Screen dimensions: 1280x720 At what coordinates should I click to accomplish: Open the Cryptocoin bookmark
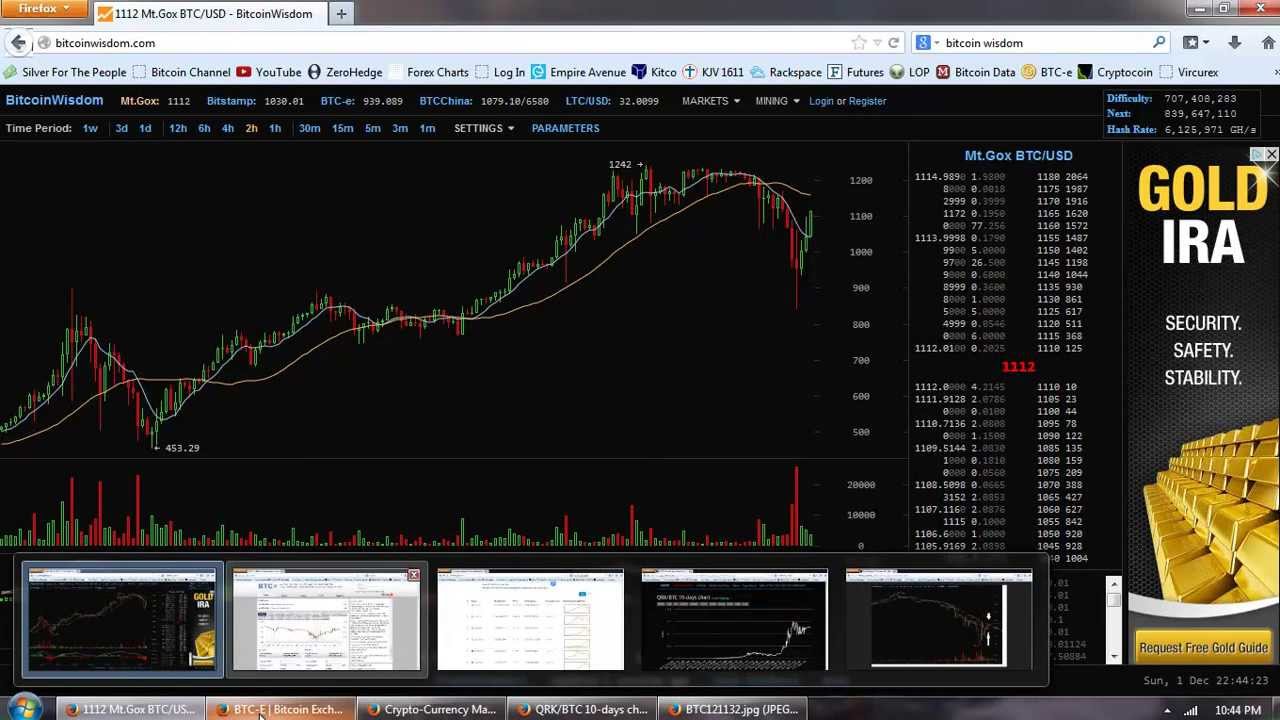pyautogui.click(x=1115, y=72)
